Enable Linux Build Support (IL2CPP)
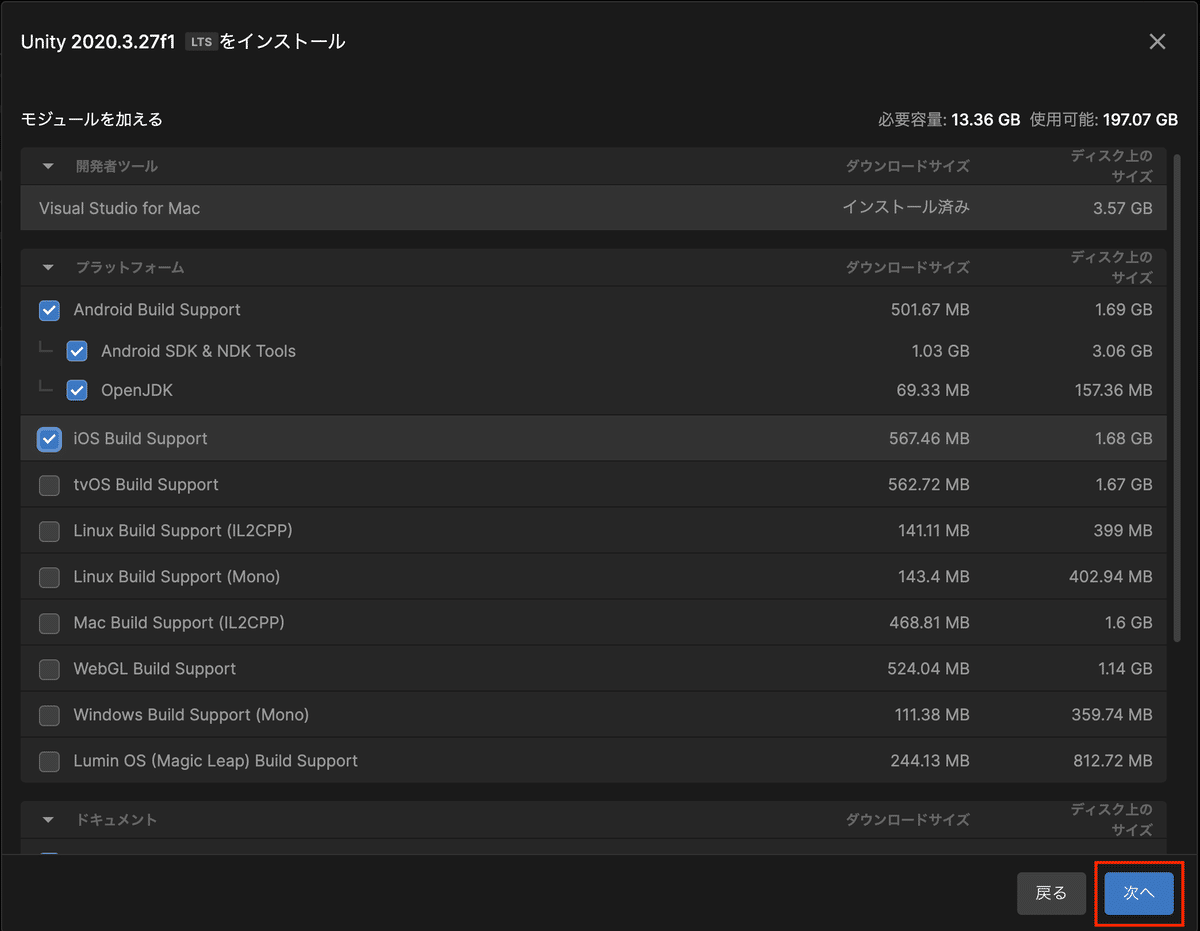The image size is (1200, 931). pos(49,531)
